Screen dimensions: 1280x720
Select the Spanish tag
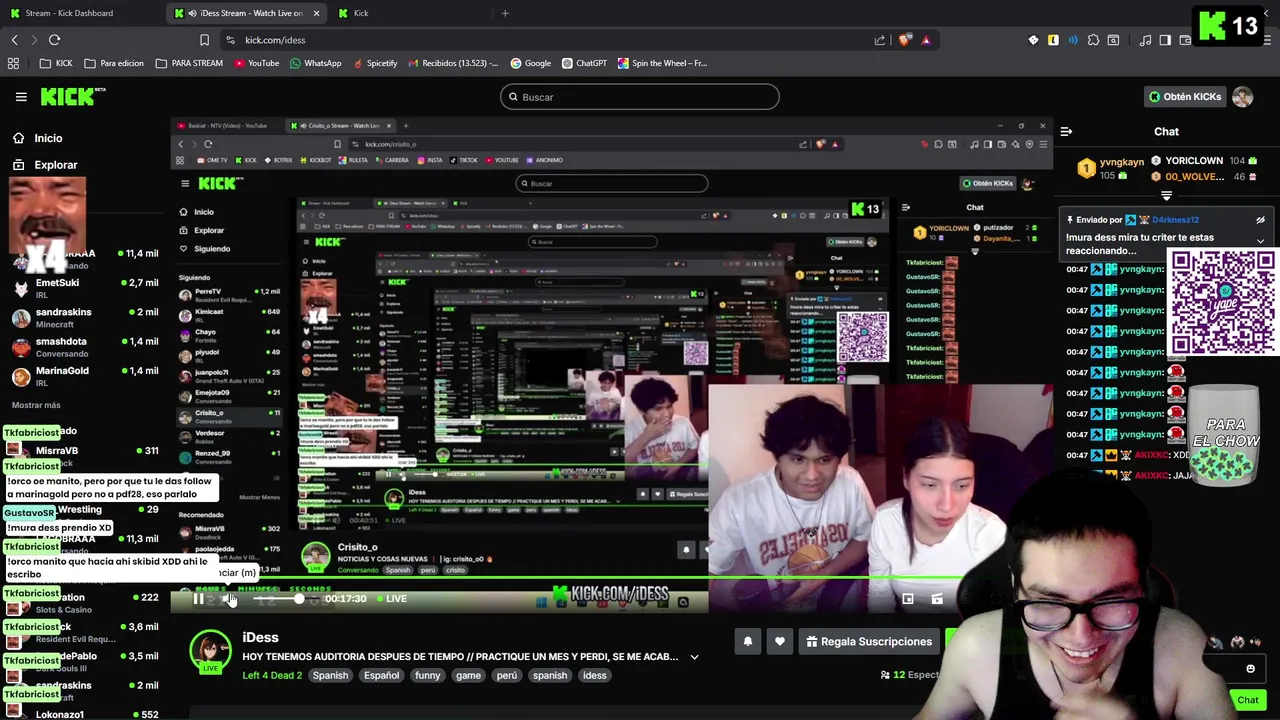[330, 675]
